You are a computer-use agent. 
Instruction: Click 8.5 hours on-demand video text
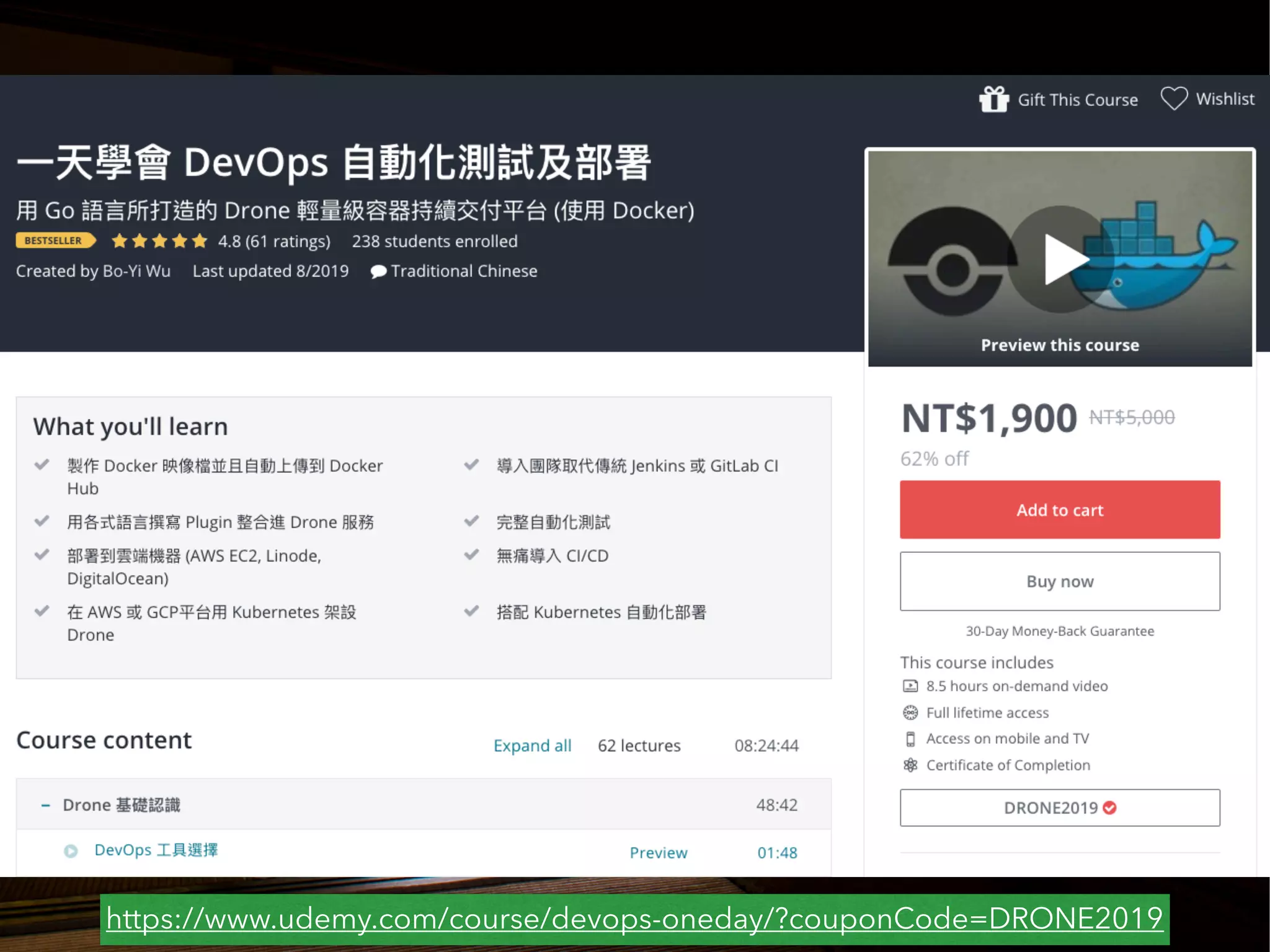click(1017, 686)
